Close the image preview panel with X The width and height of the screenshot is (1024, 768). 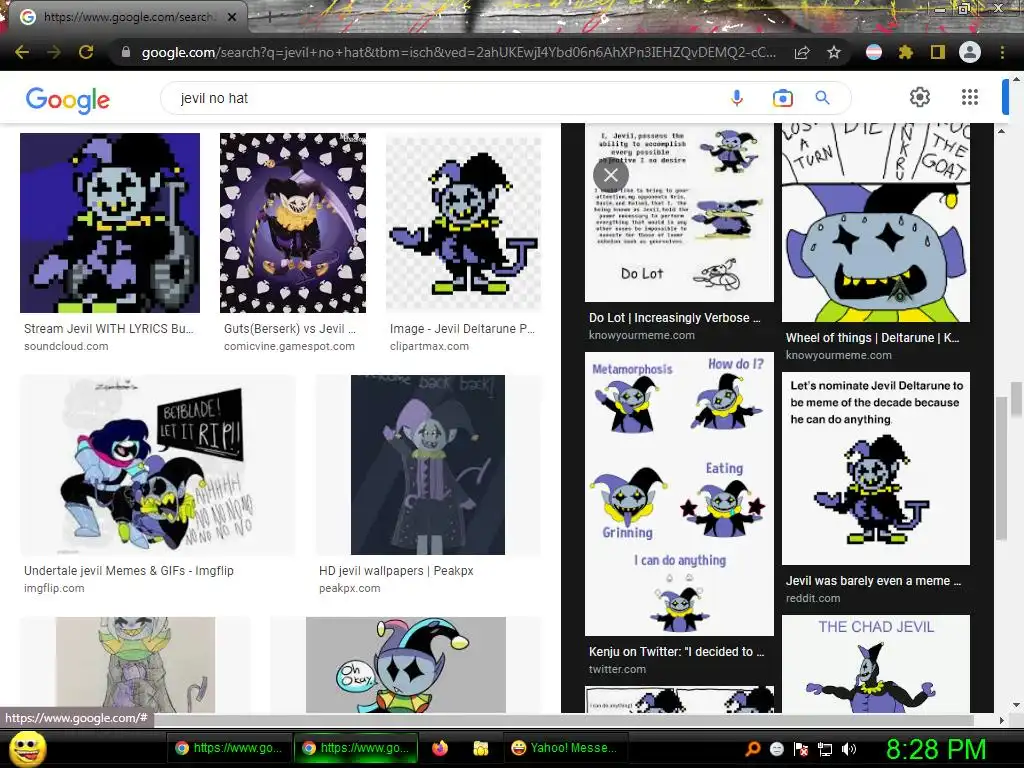point(611,174)
